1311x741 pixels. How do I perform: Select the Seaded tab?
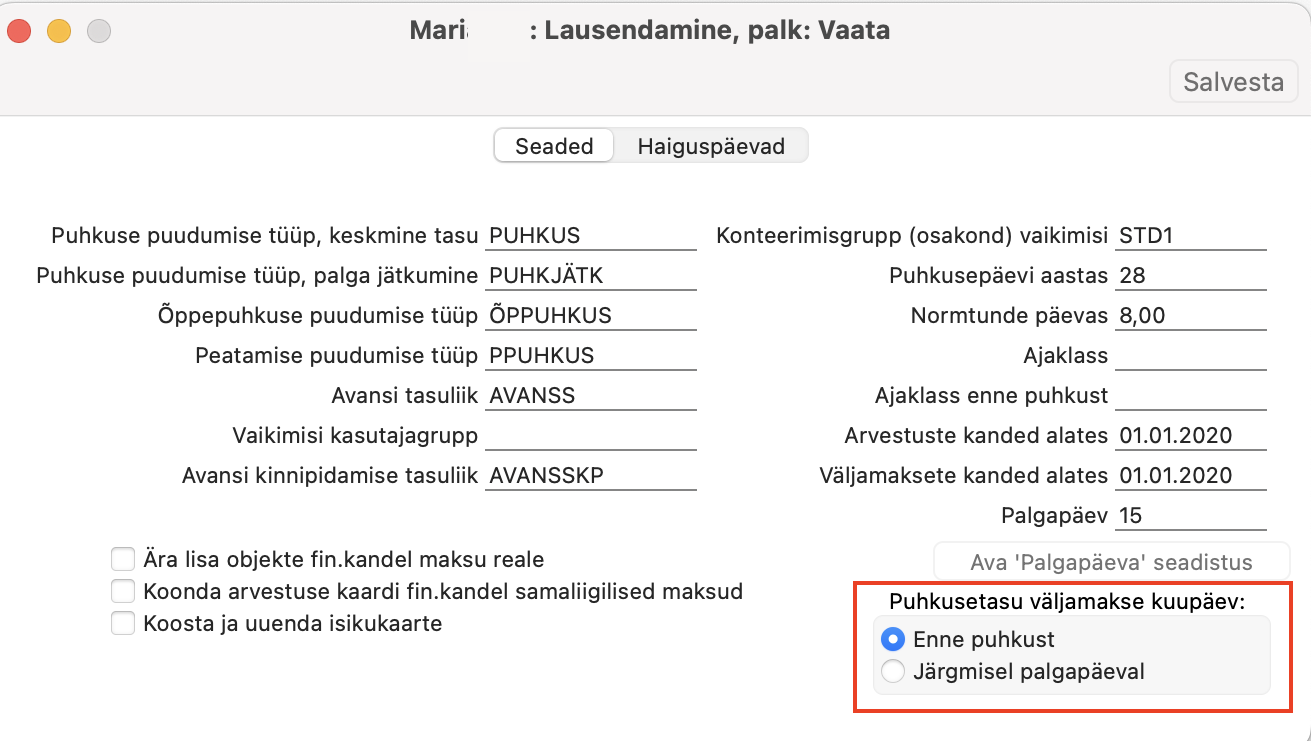pos(554,146)
